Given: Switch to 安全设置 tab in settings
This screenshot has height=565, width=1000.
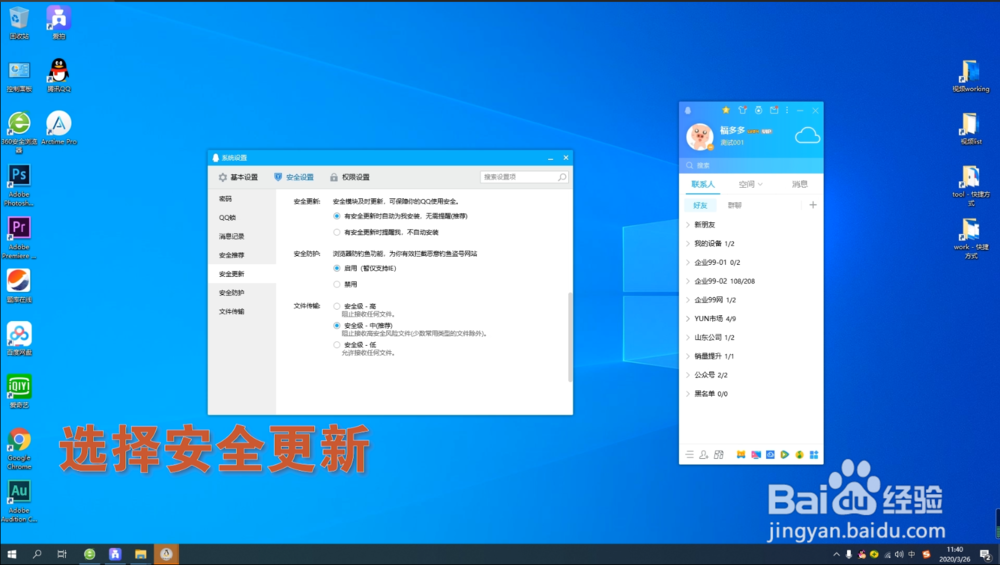Looking at the screenshot, I should click(x=294, y=177).
